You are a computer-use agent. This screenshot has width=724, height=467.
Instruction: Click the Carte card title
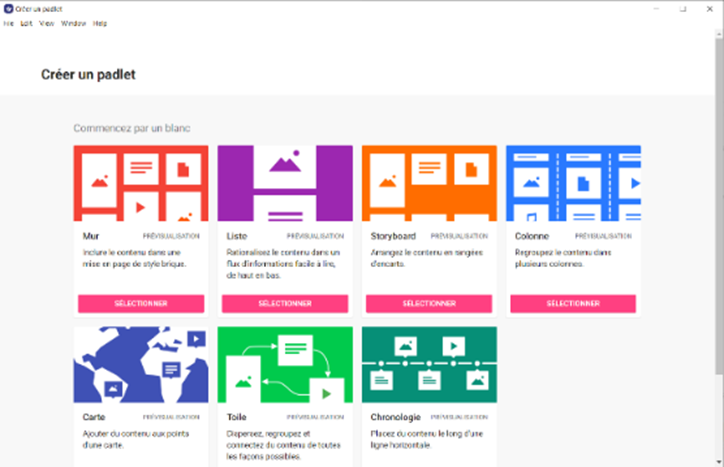coord(94,417)
